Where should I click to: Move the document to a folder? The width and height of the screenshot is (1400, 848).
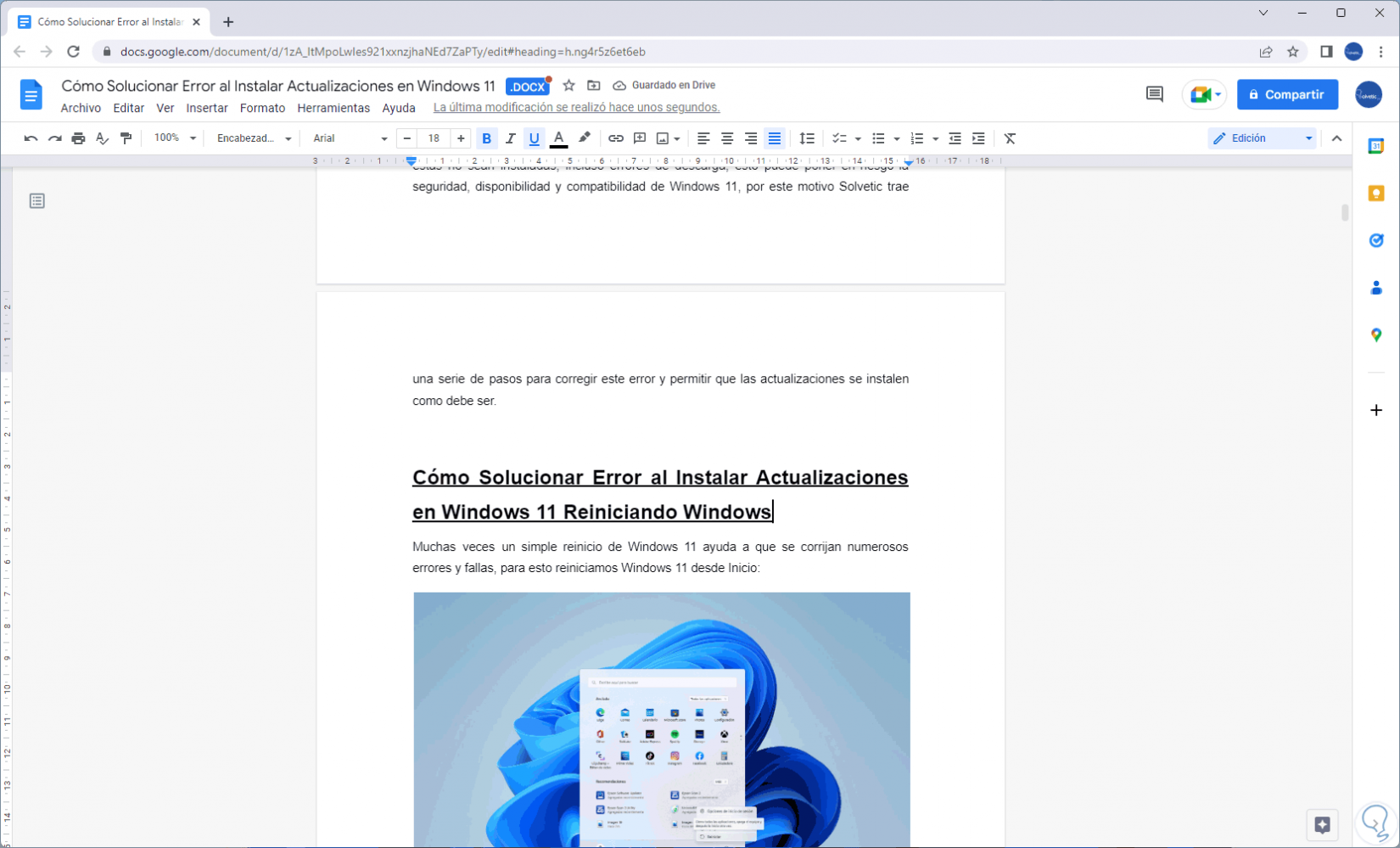click(594, 86)
